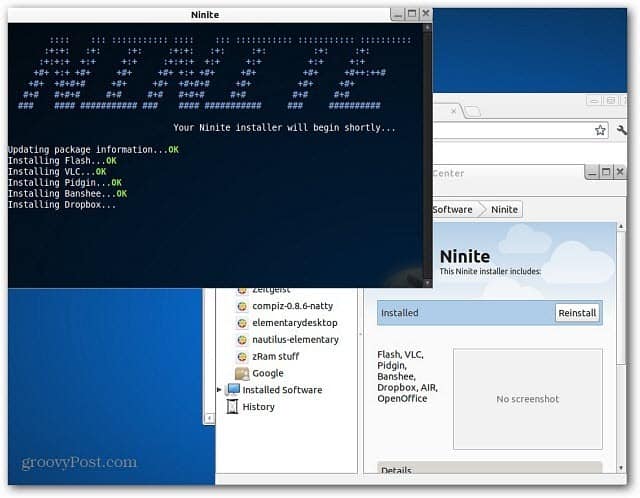Image resolution: width=640 pixels, height=498 pixels.
Task: Click the nautilus-elementary PPA icon
Action: 242,340
